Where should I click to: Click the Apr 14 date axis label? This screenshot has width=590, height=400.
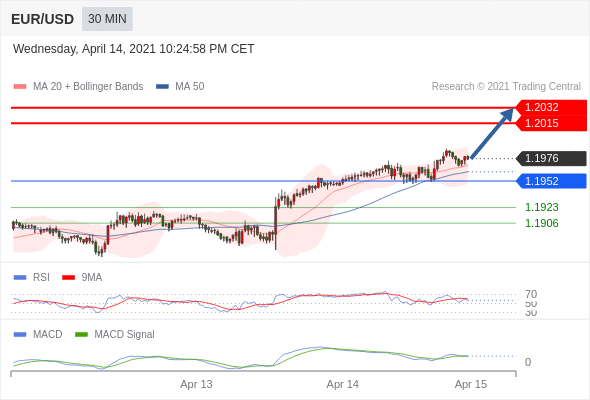point(342,384)
